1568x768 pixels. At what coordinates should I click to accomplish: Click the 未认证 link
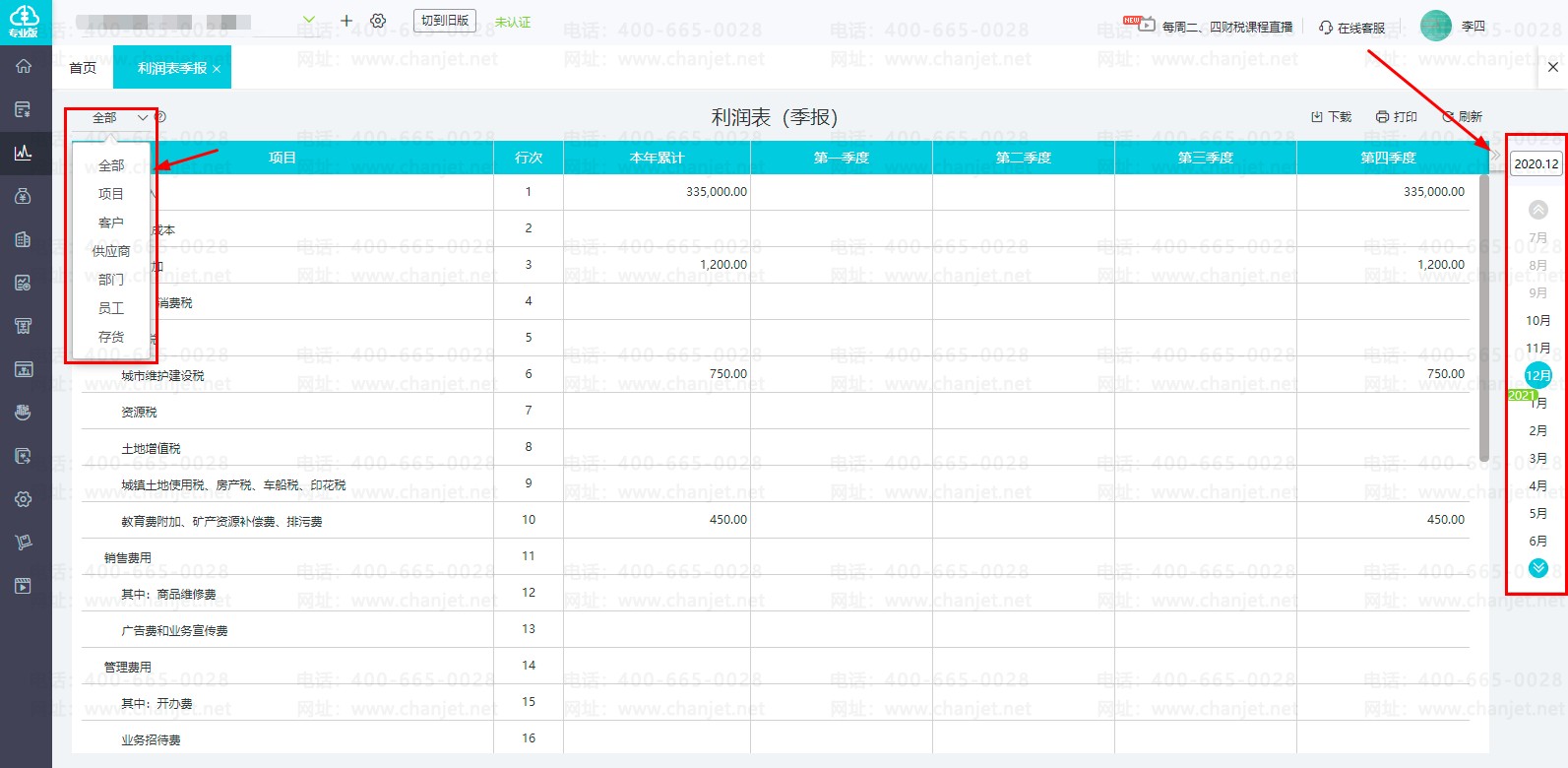tap(513, 22)
